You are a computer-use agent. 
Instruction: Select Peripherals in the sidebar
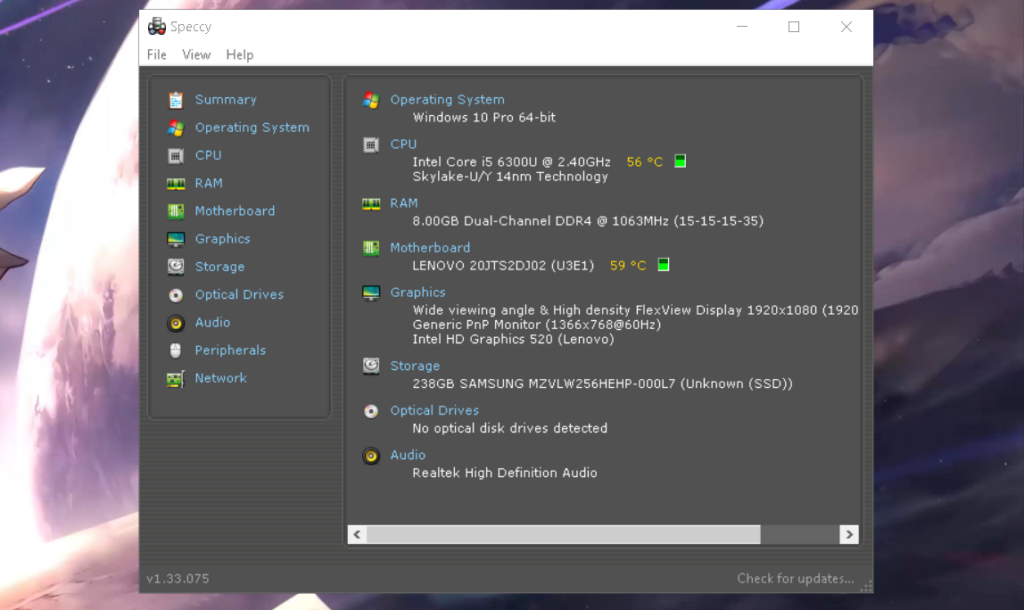pyautogui.click(x=230, y=351)
